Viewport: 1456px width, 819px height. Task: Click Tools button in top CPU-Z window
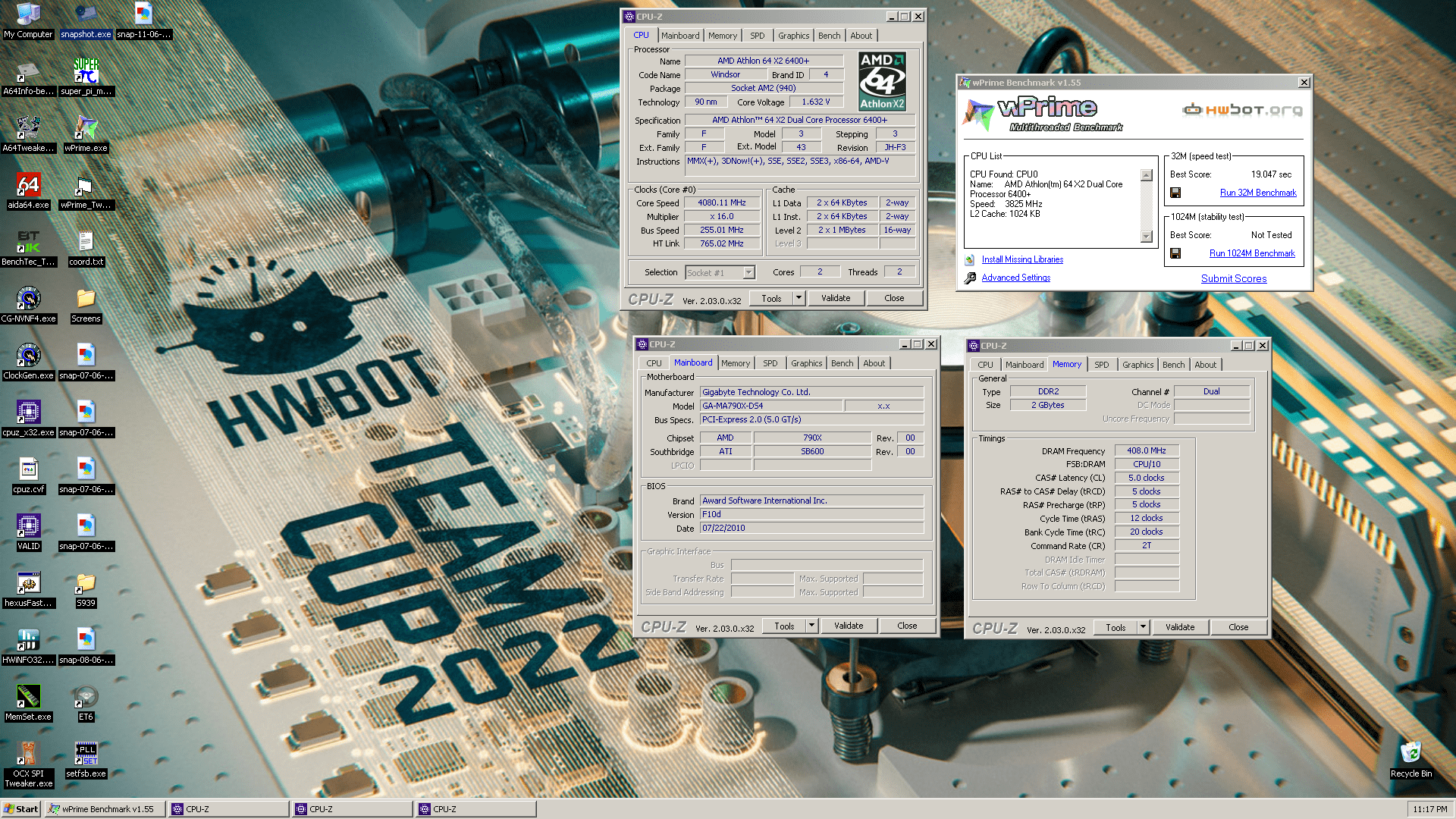[x=771, y=298]
